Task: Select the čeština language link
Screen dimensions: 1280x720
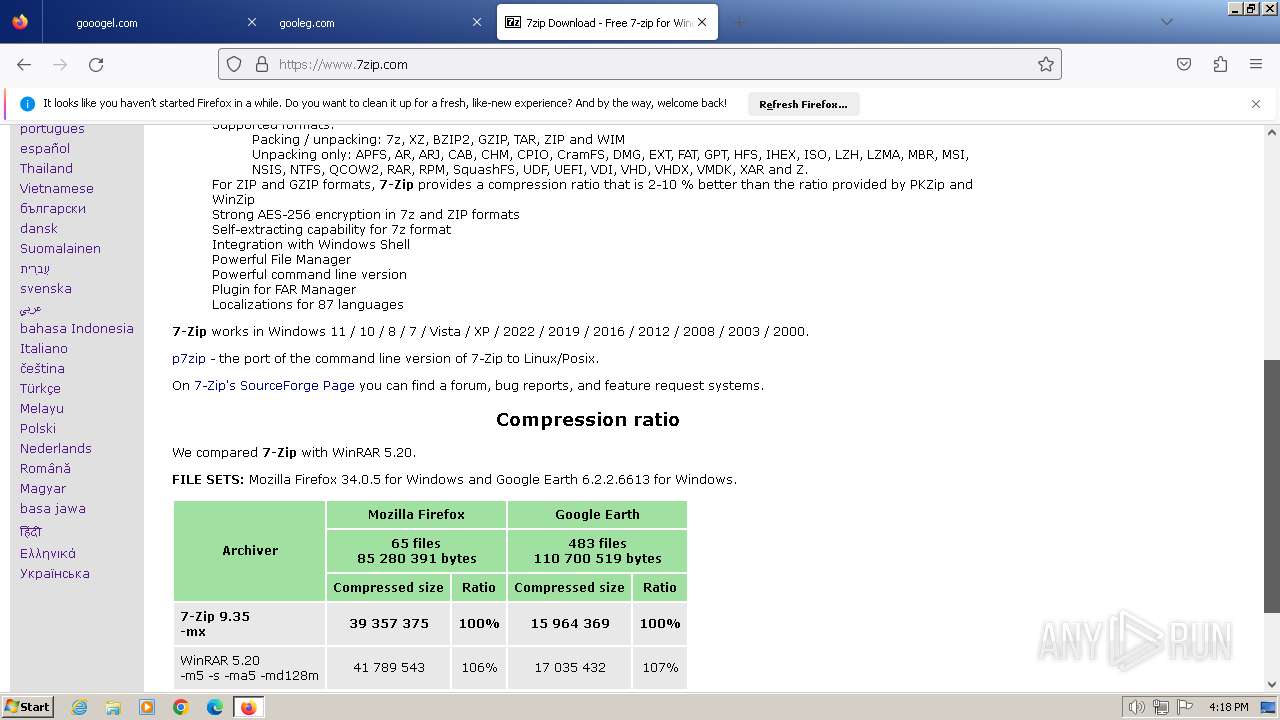Action: (x=42, y=368)
